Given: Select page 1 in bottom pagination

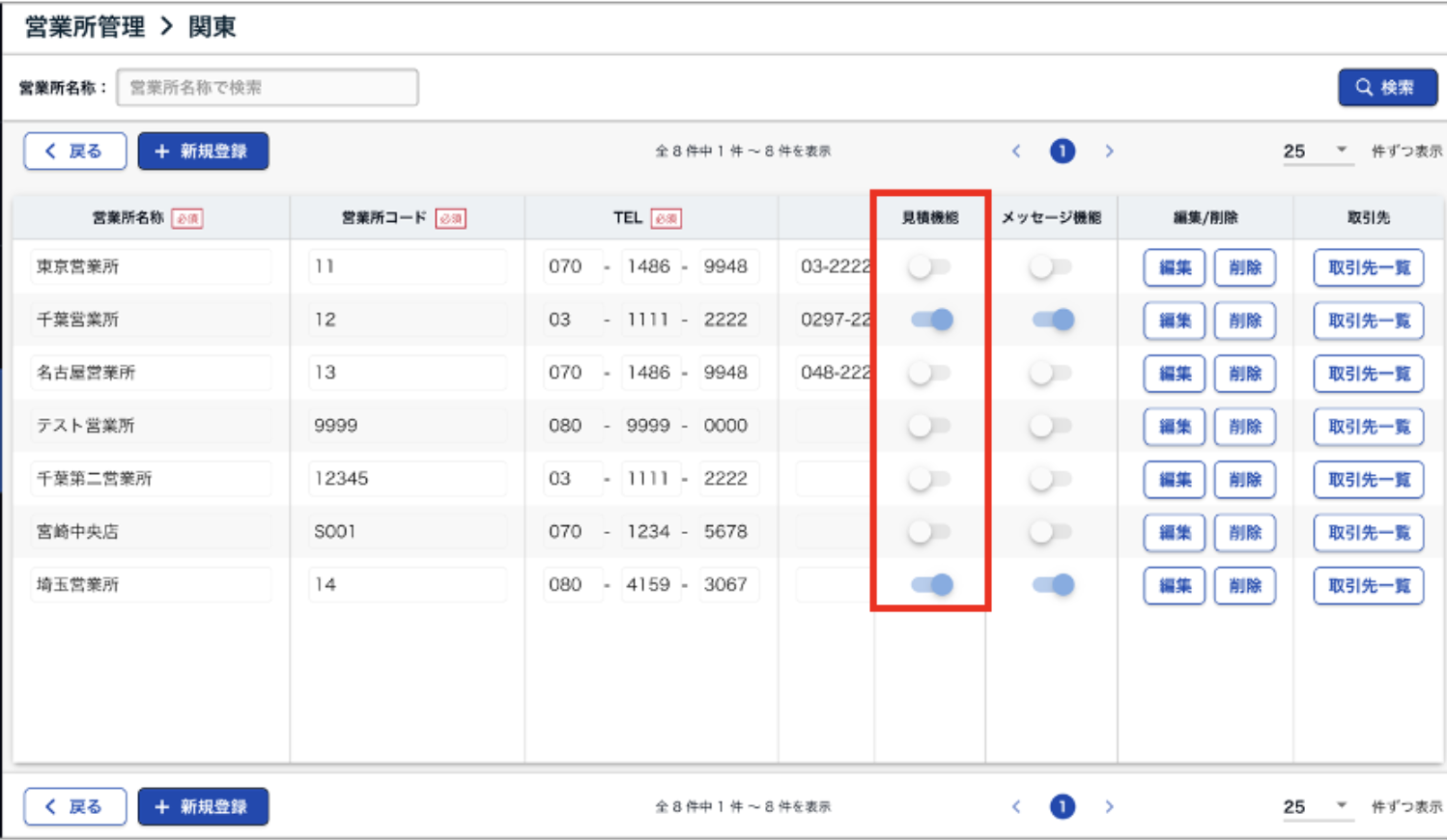Looking at the screenshot, I should pyautogui.click(x=1063, y=806).
